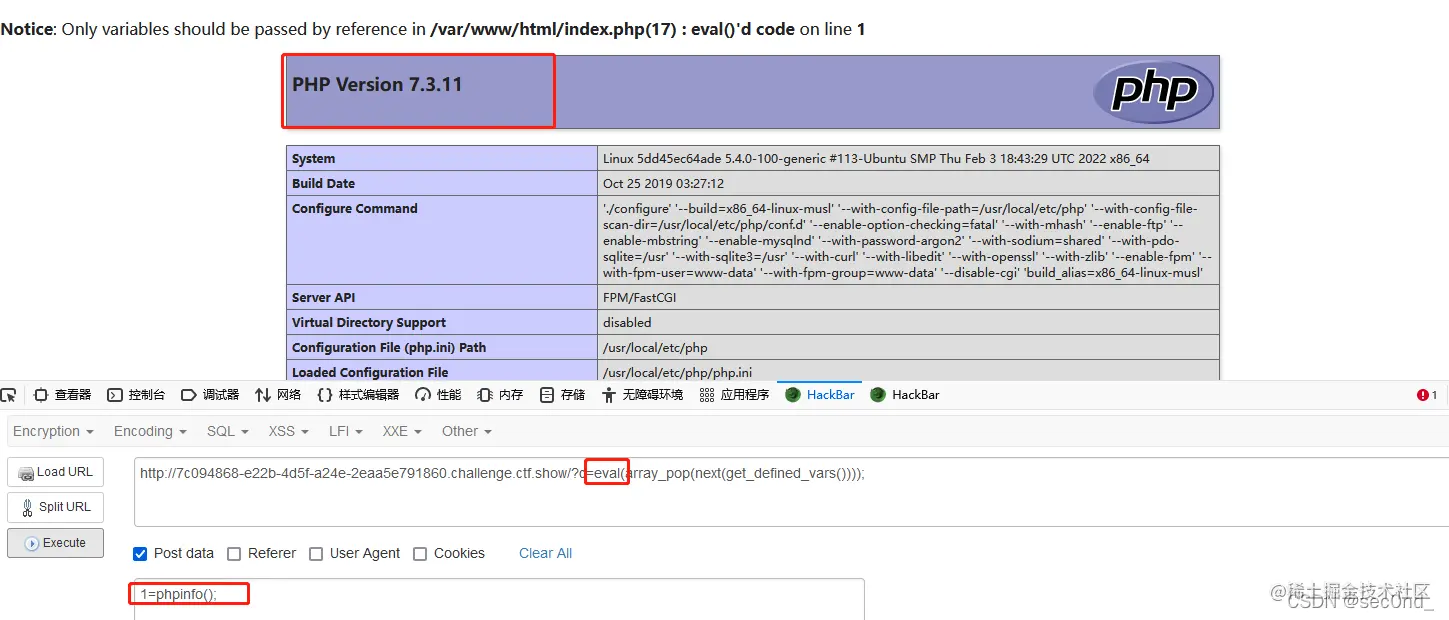
Task: Expand the Other dropdown
Action: pyautogui.click(x=467, y=431)
